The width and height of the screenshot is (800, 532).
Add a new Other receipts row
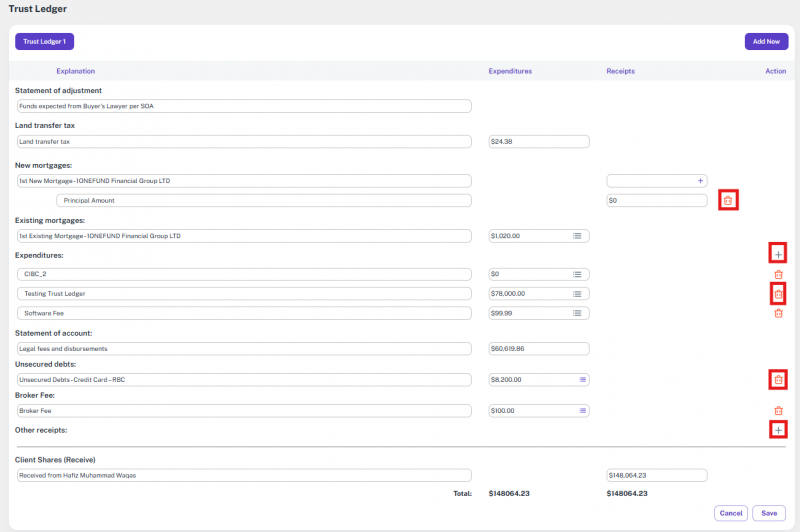(778, 429)
